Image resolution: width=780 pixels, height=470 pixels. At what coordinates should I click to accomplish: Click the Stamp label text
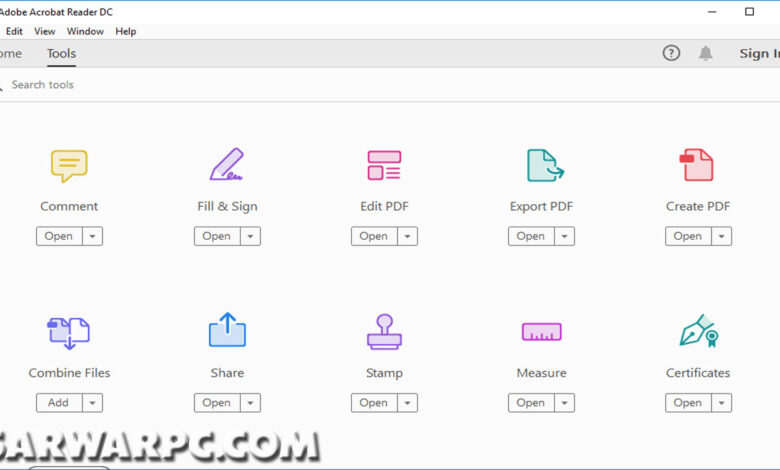(x=384, y=373)
